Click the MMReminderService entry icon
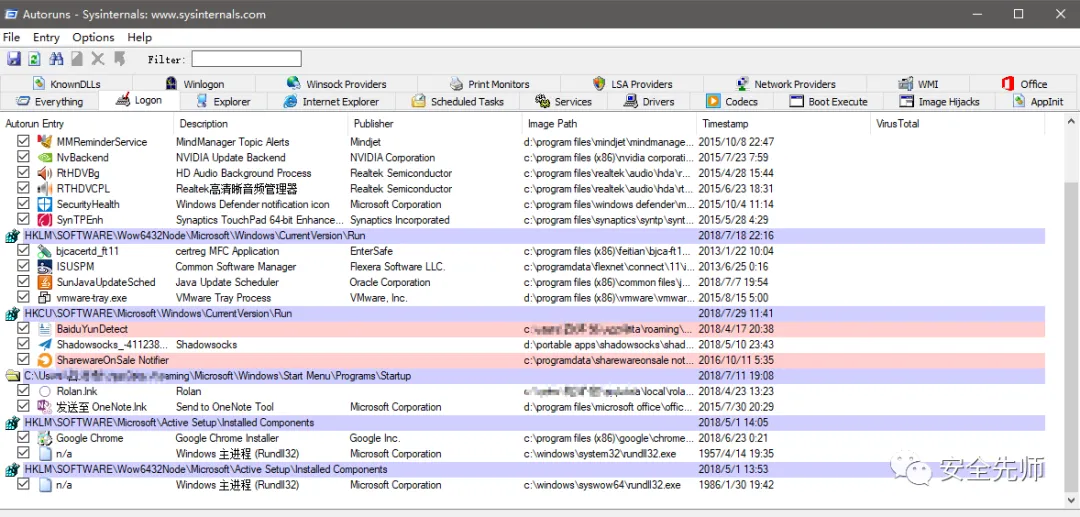This screenshot has height=517, width=1080. point(45,142)
